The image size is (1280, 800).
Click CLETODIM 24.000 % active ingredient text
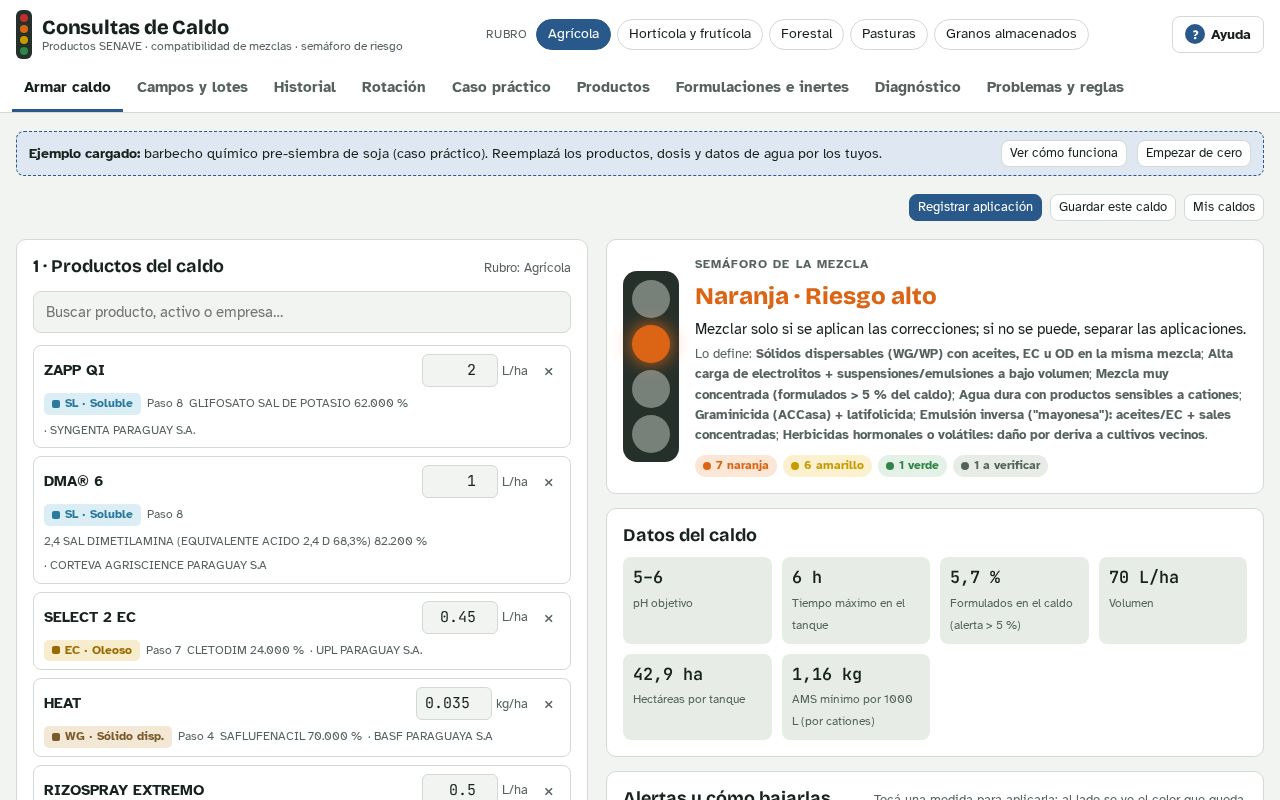pyautogui.click(x=245, y=650)
